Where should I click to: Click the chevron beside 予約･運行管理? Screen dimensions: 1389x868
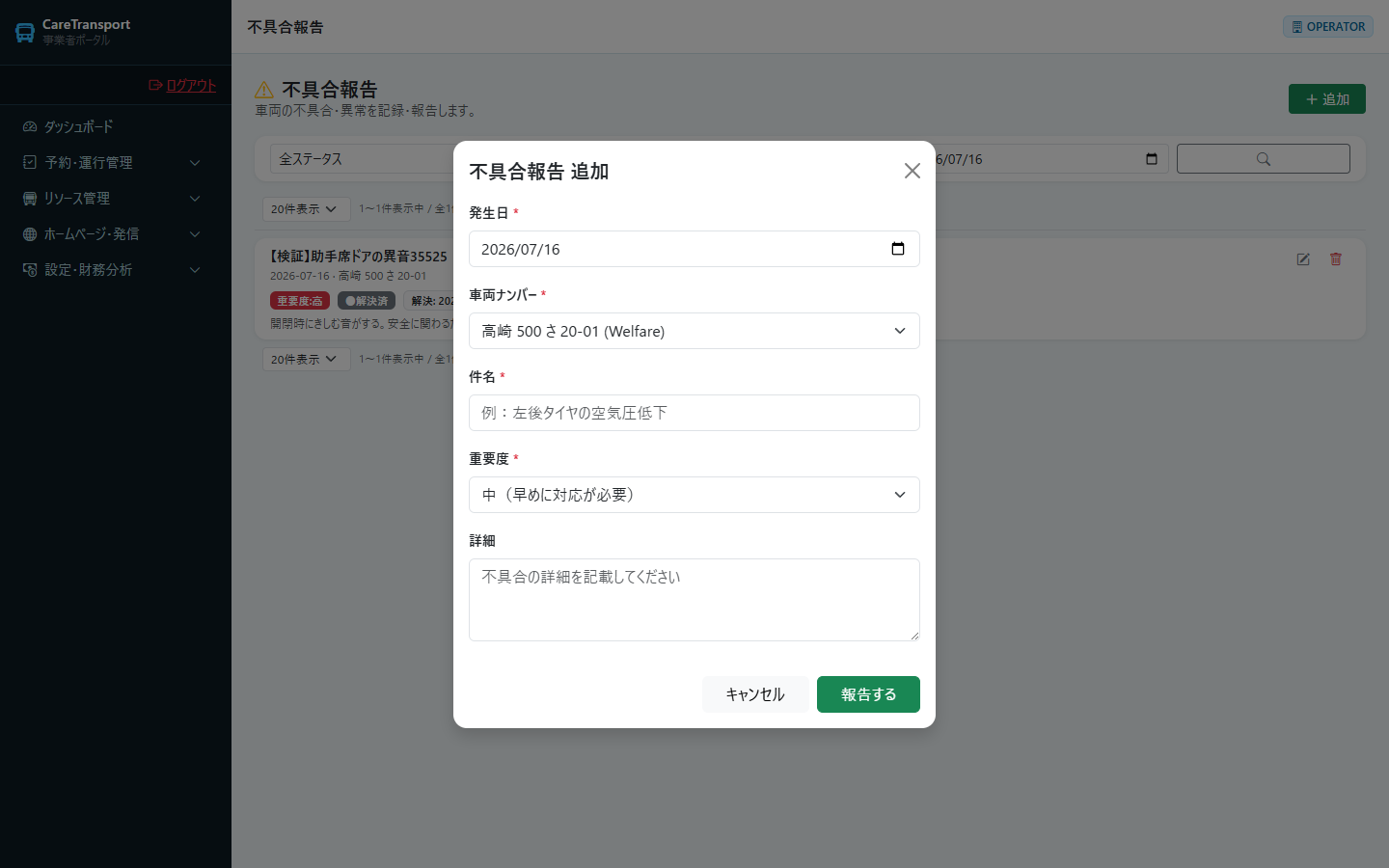coord(195,163)
